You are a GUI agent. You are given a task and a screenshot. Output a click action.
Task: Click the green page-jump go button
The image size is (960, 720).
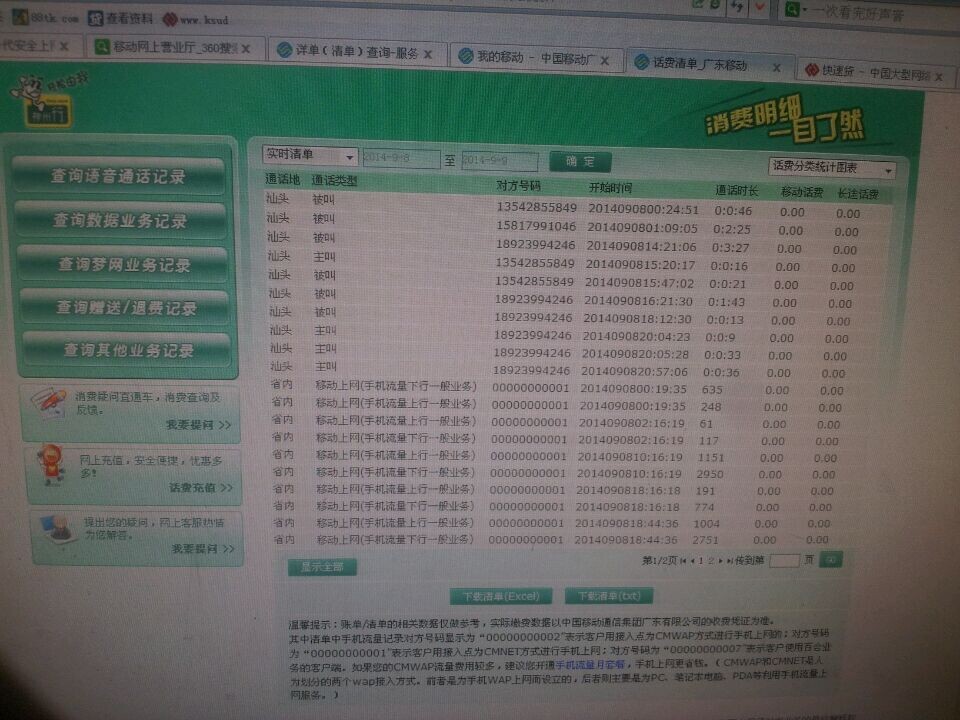click(831, 559)
